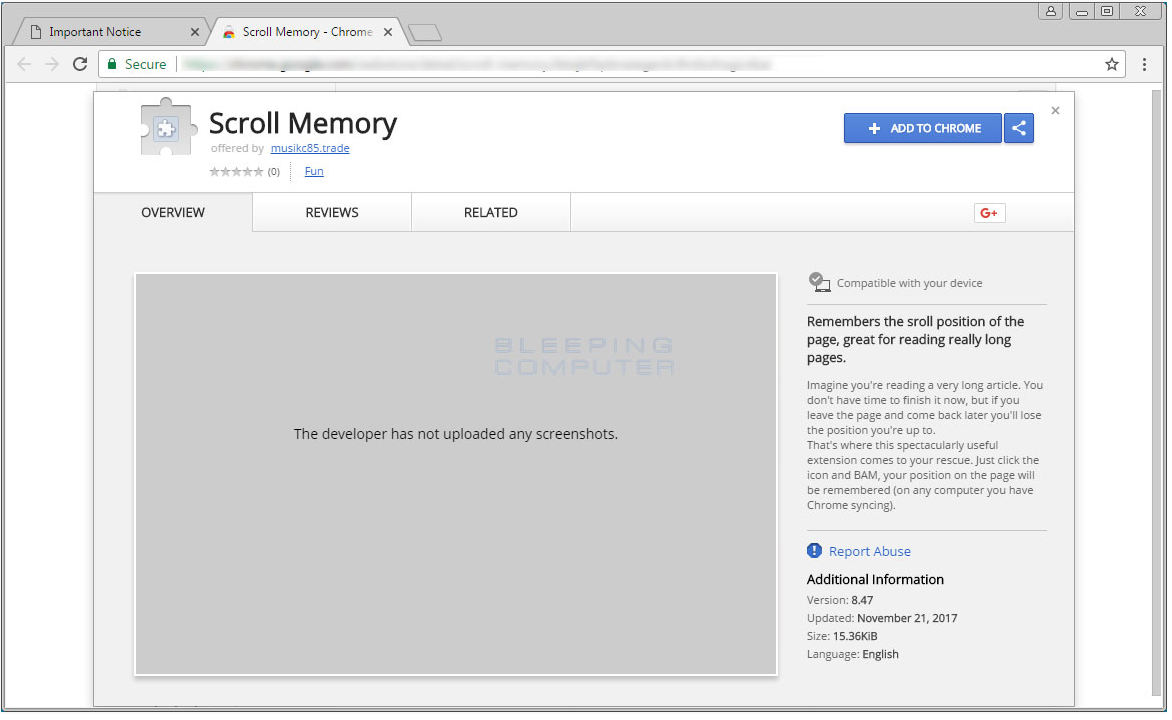This screenshot has height=720, width=1172.
Task: Open the Fun category link
Action: pos(314,171)
